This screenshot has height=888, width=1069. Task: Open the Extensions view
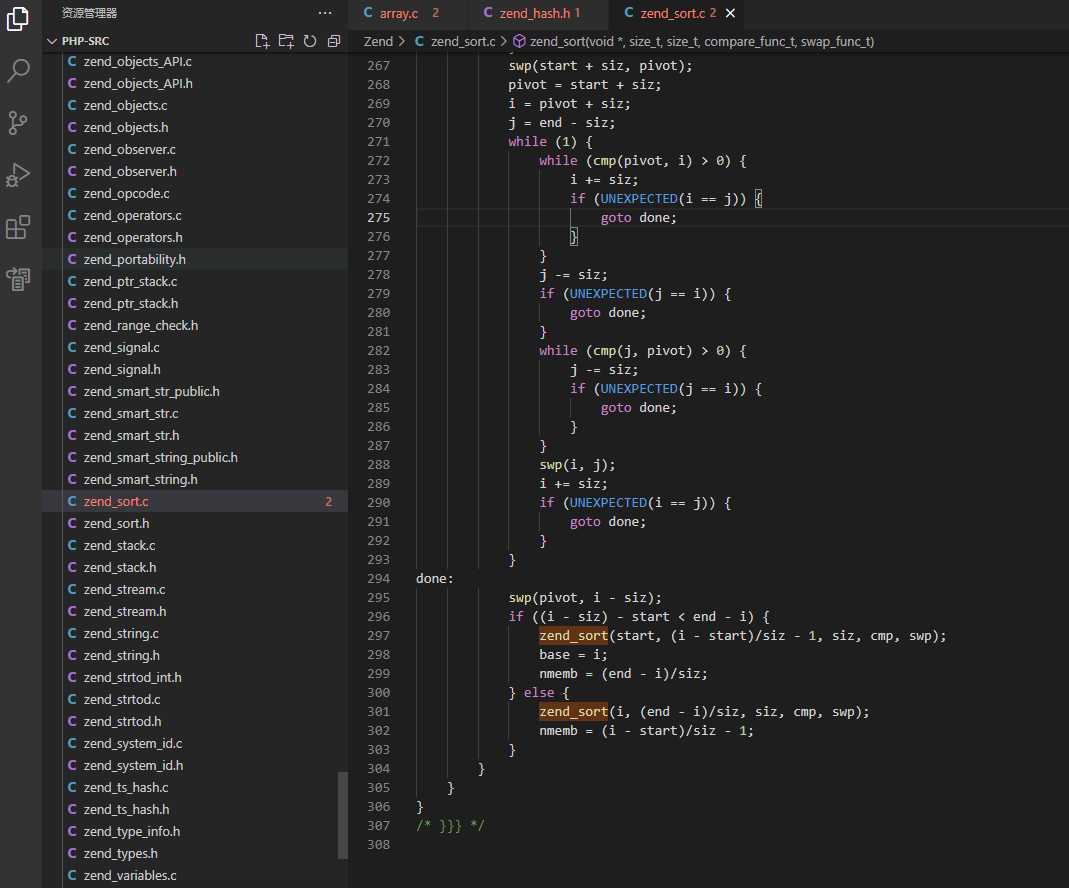pyautogui.click(x=19, y=228)
